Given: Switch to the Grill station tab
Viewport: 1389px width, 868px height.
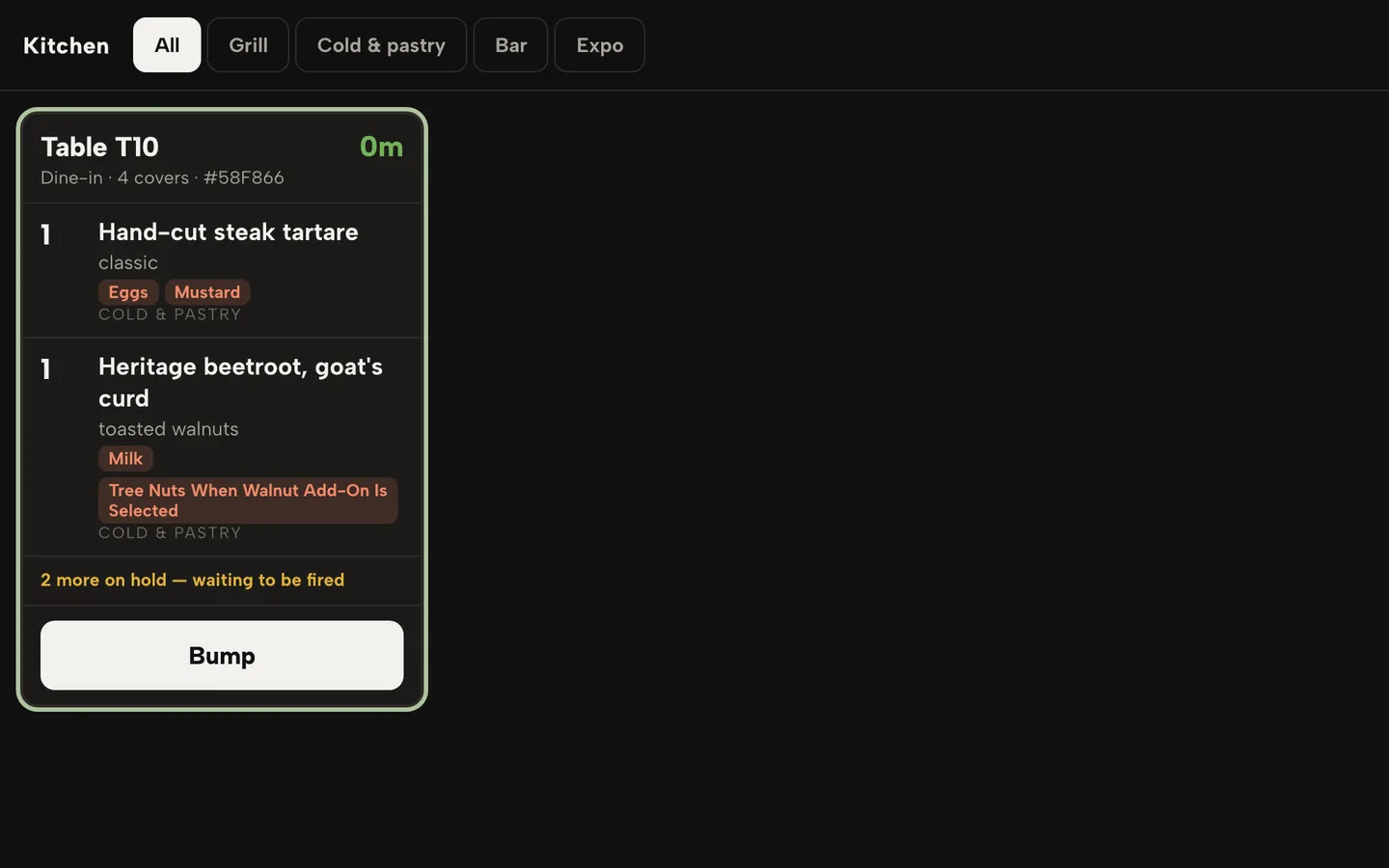Looking at the screenshot, I should (248, 45).
